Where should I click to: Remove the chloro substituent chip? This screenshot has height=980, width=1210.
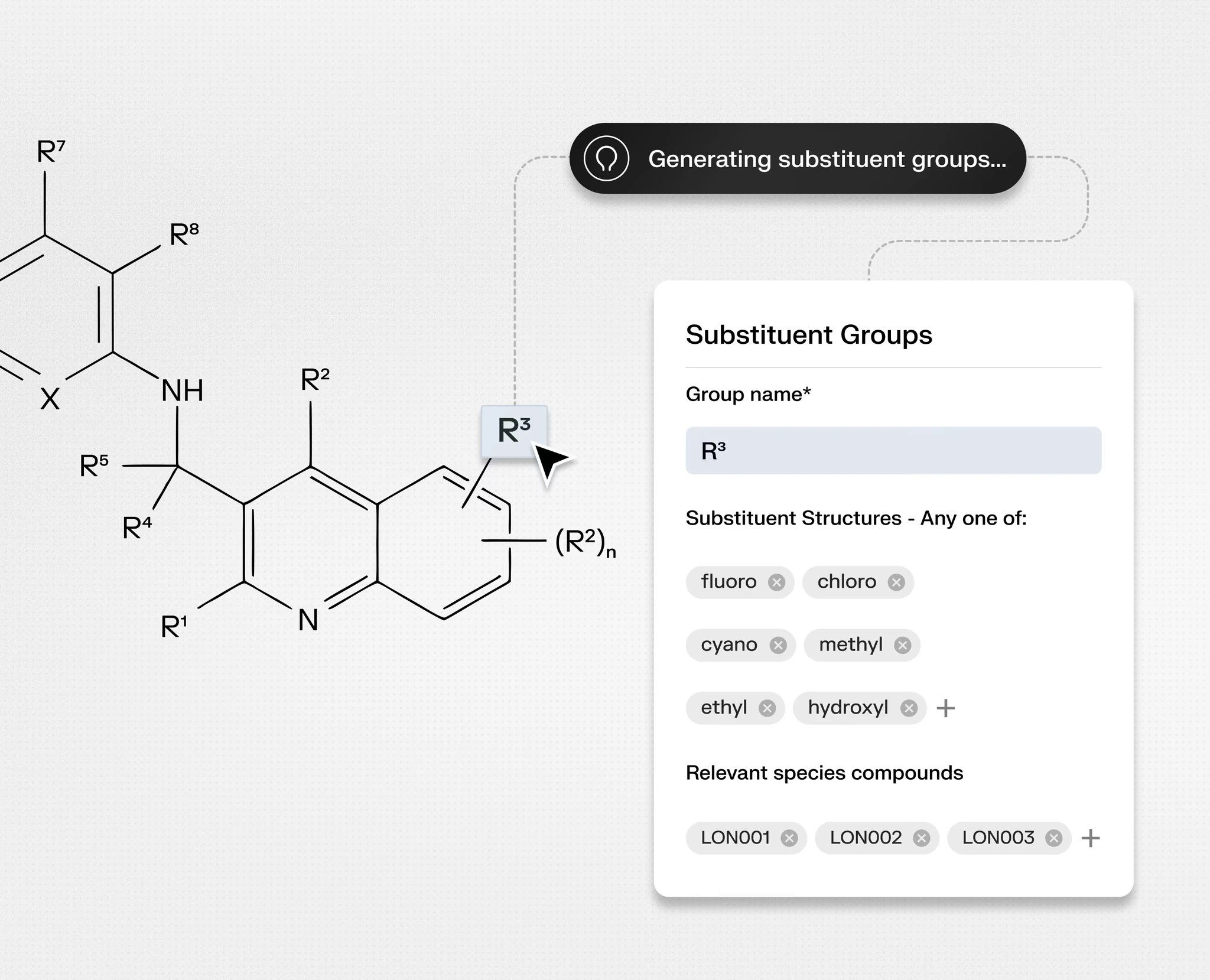(x=896, y=582)
